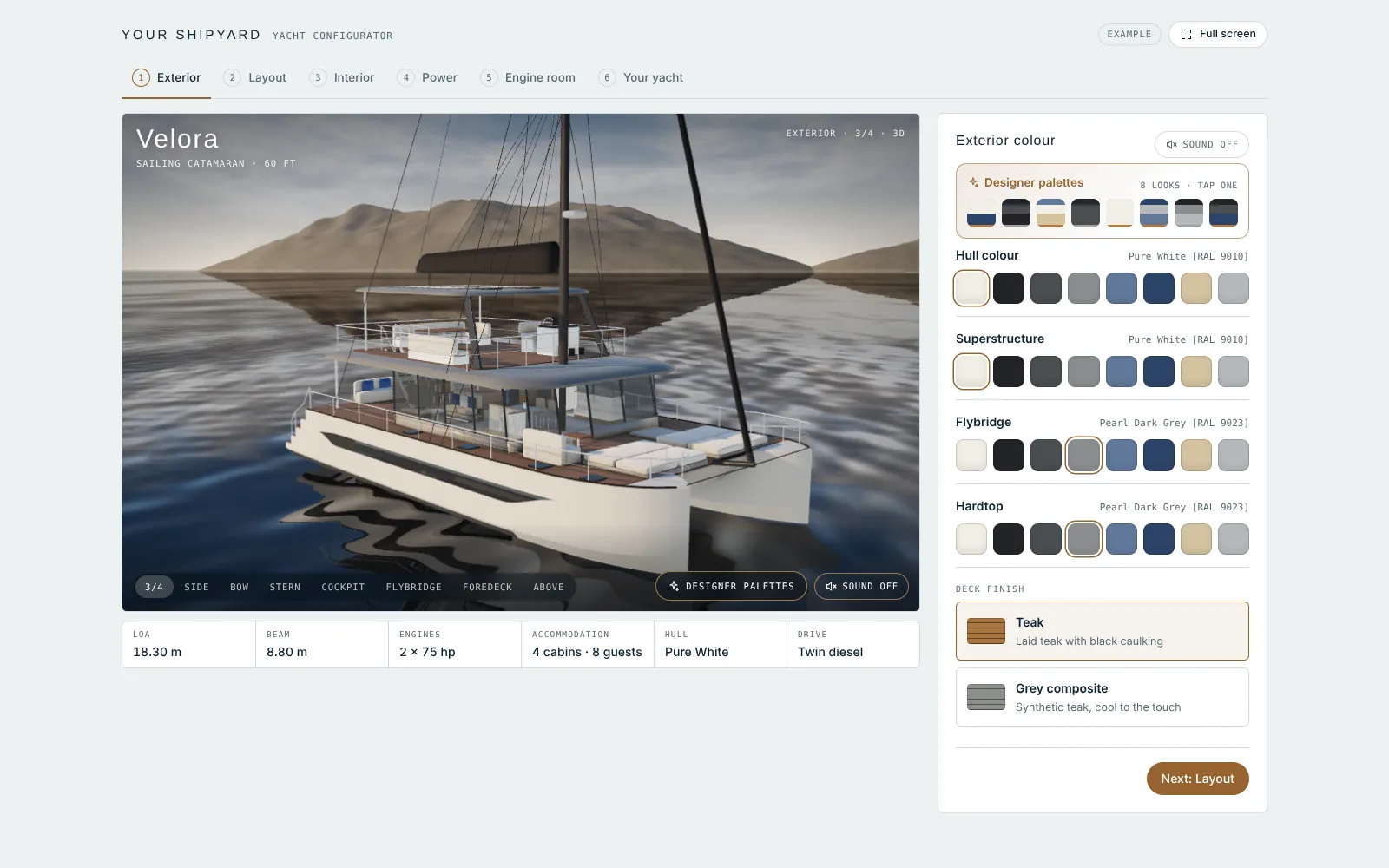Go to the Layout step tab
Image resolution: width=1389 pixels, height=868 pixels.
point(255,77)
